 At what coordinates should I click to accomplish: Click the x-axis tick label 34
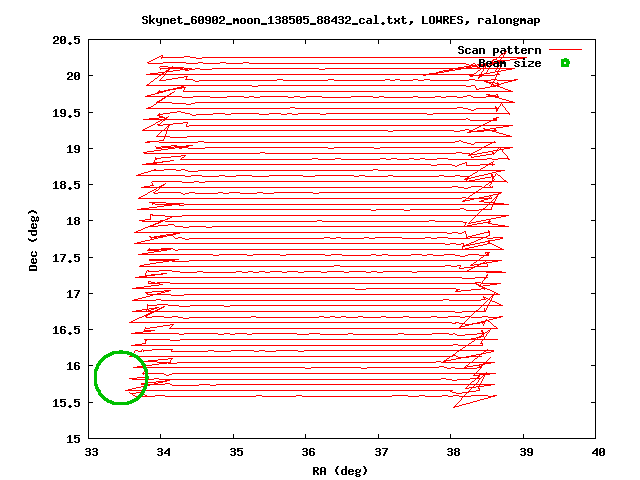tap(164, 452)
